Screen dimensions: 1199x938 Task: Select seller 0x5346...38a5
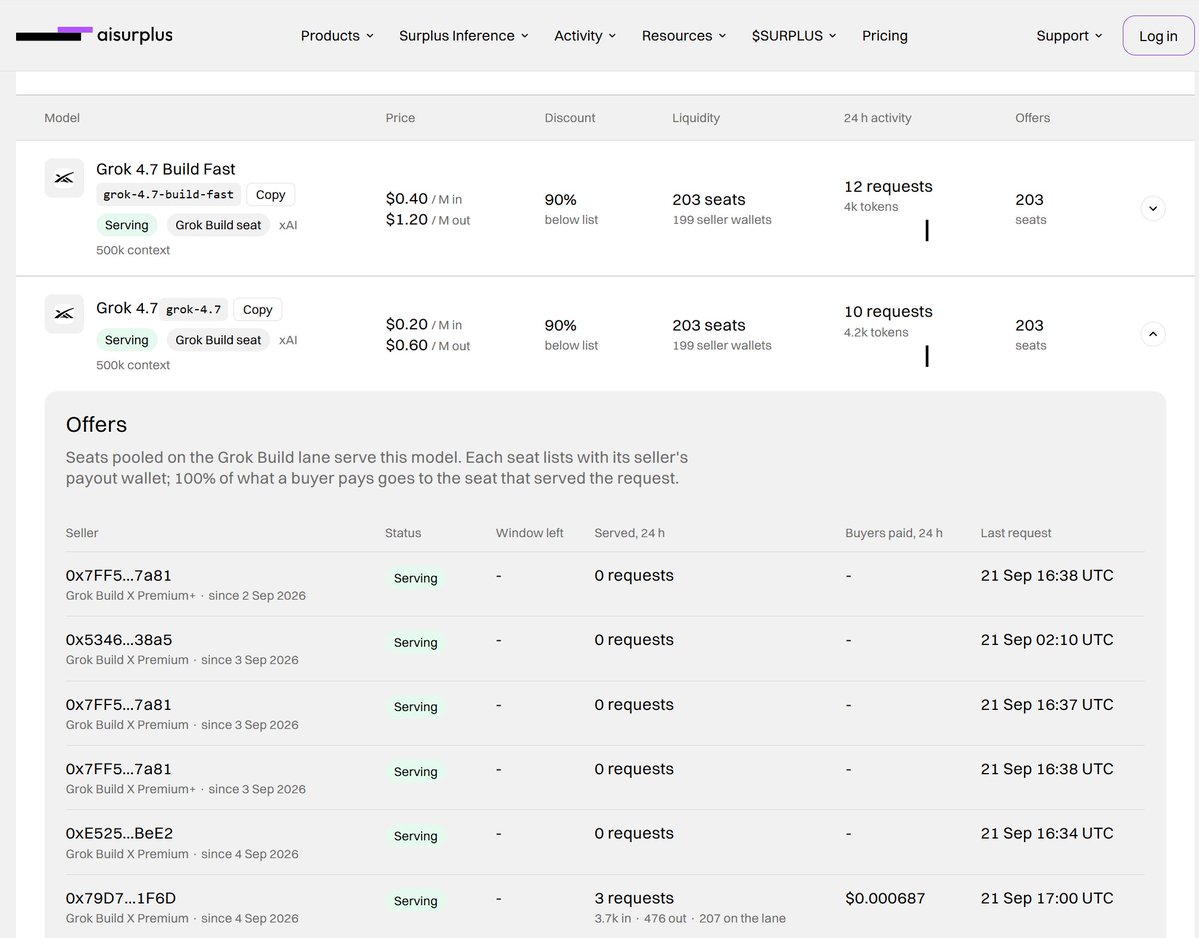[119, 640]
